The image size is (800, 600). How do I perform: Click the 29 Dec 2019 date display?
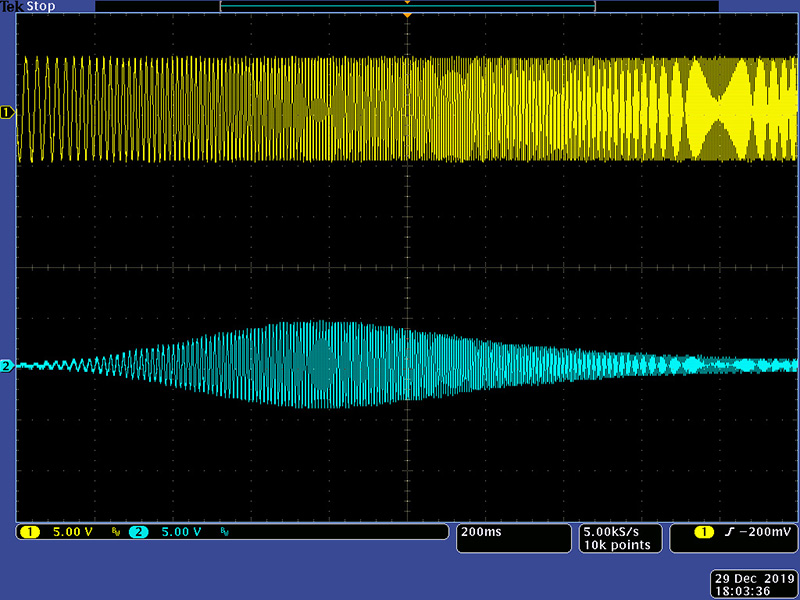click(750, 578)
